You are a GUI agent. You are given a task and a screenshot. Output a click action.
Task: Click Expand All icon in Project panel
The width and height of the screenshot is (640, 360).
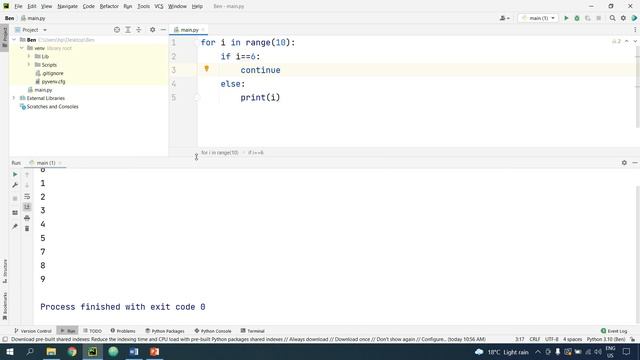point(128,30)
